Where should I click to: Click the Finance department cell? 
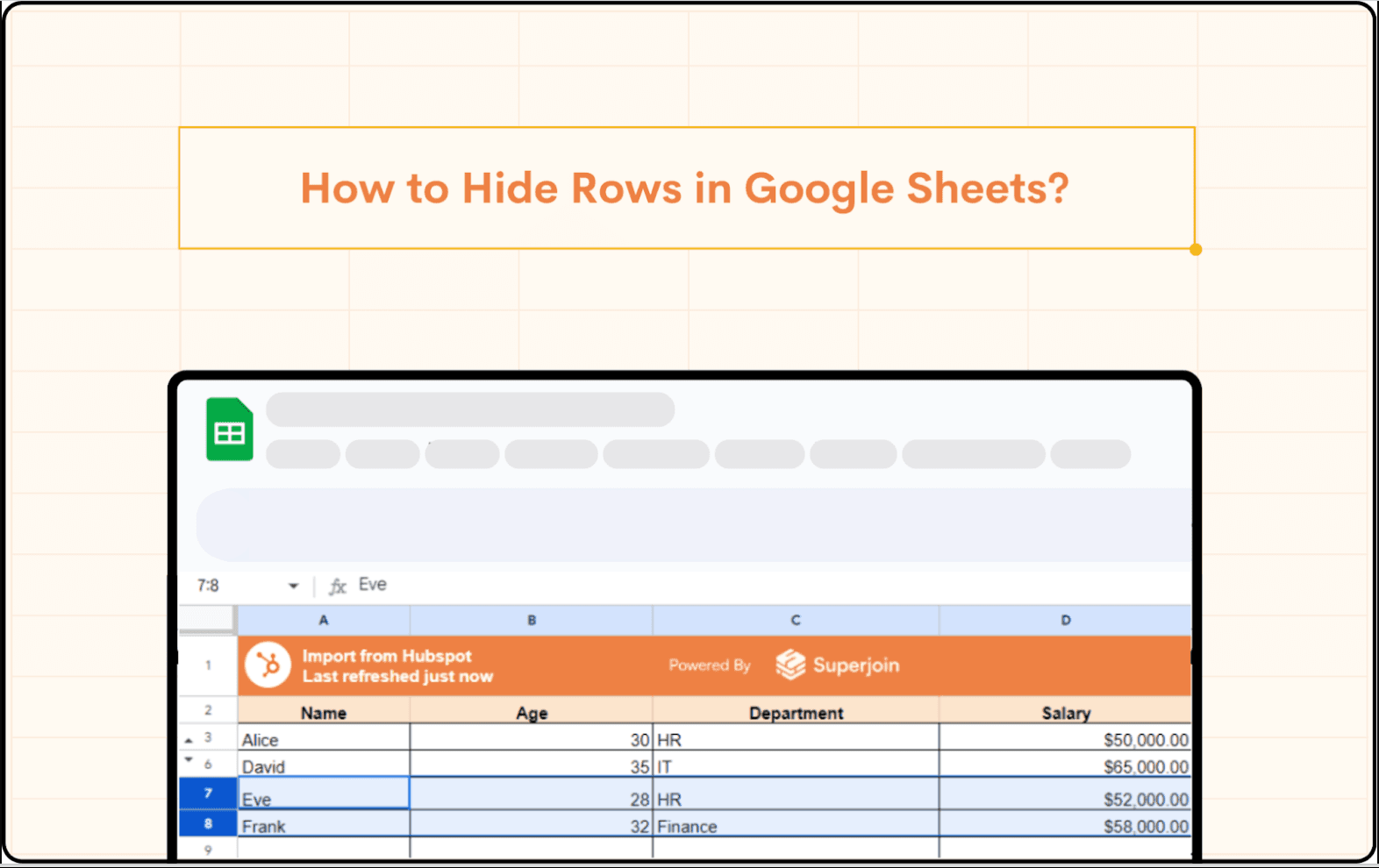point(796,824)
